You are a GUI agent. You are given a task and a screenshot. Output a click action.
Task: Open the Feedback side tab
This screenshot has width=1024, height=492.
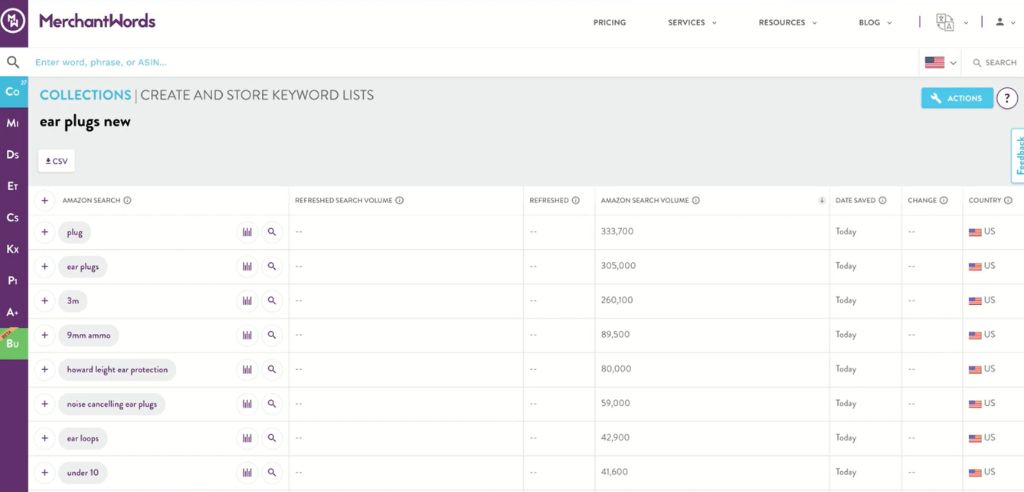pos(1017,156)
